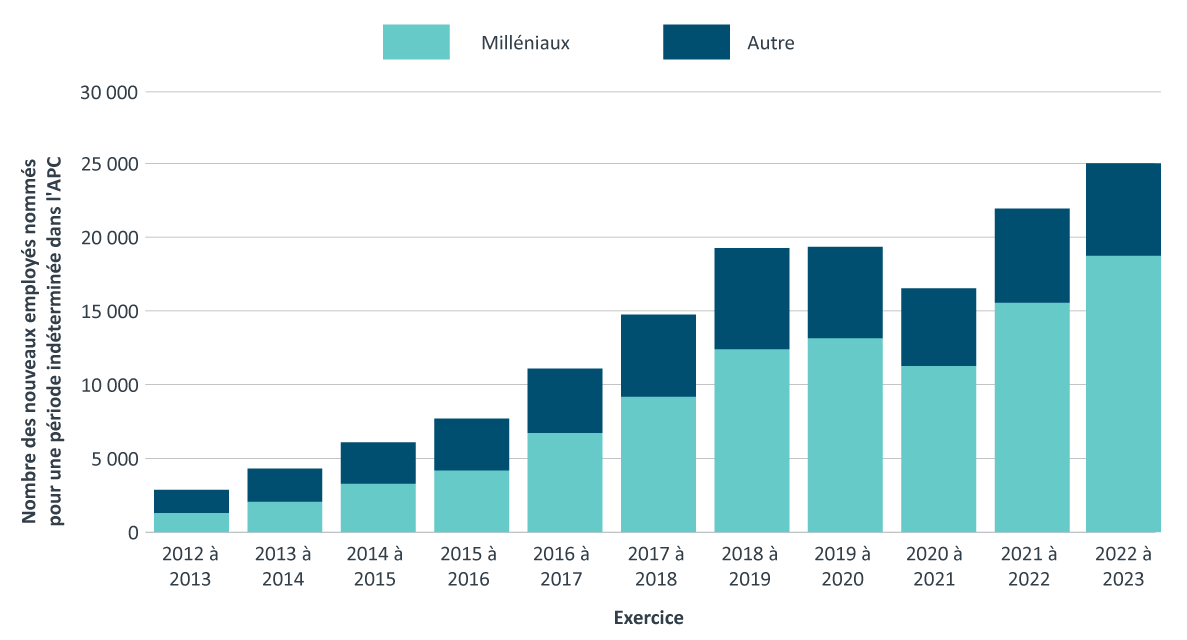Click the Autre legend color swatch

696,42
